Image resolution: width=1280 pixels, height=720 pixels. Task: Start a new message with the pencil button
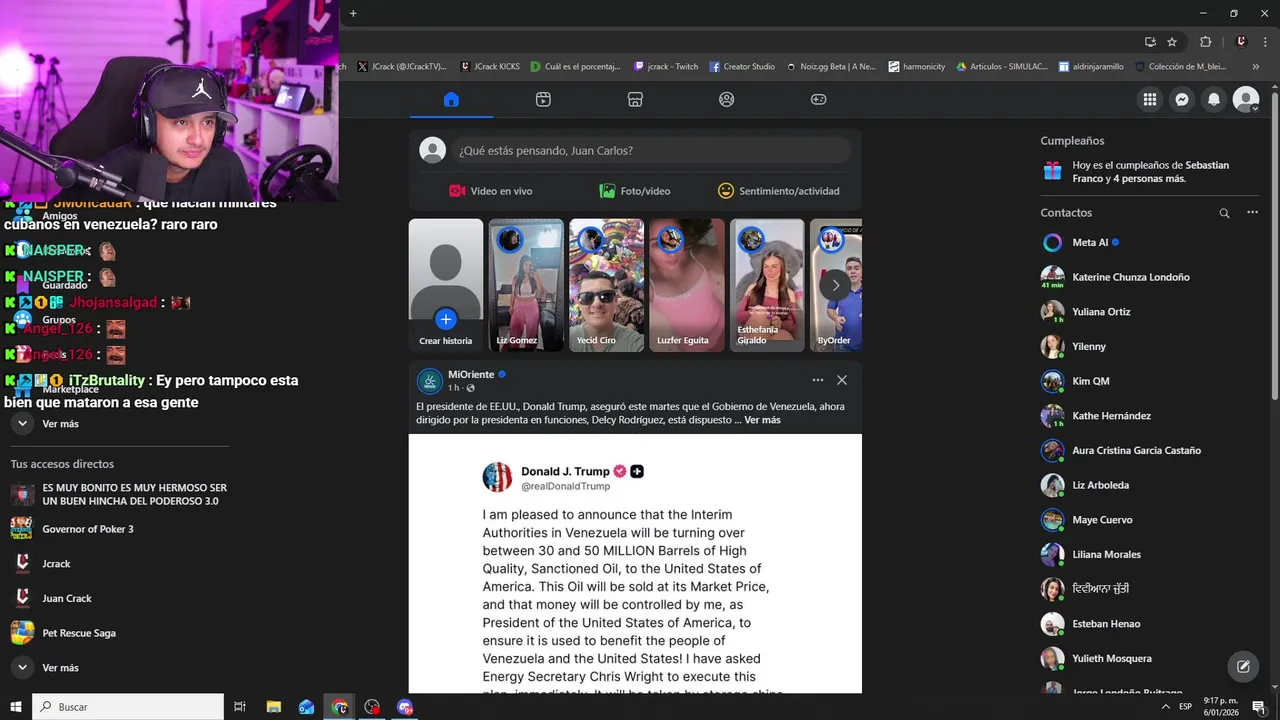click(x=1243, y=666)
